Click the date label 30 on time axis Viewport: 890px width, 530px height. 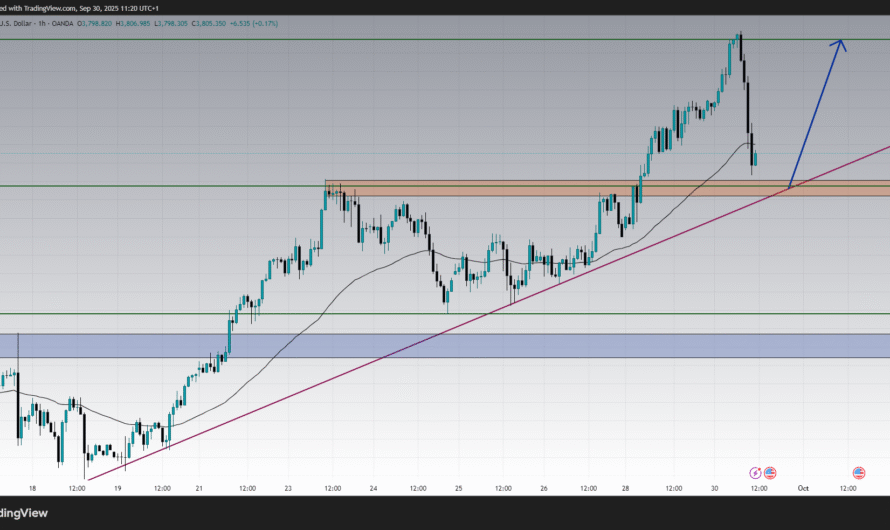pos(714,489)
